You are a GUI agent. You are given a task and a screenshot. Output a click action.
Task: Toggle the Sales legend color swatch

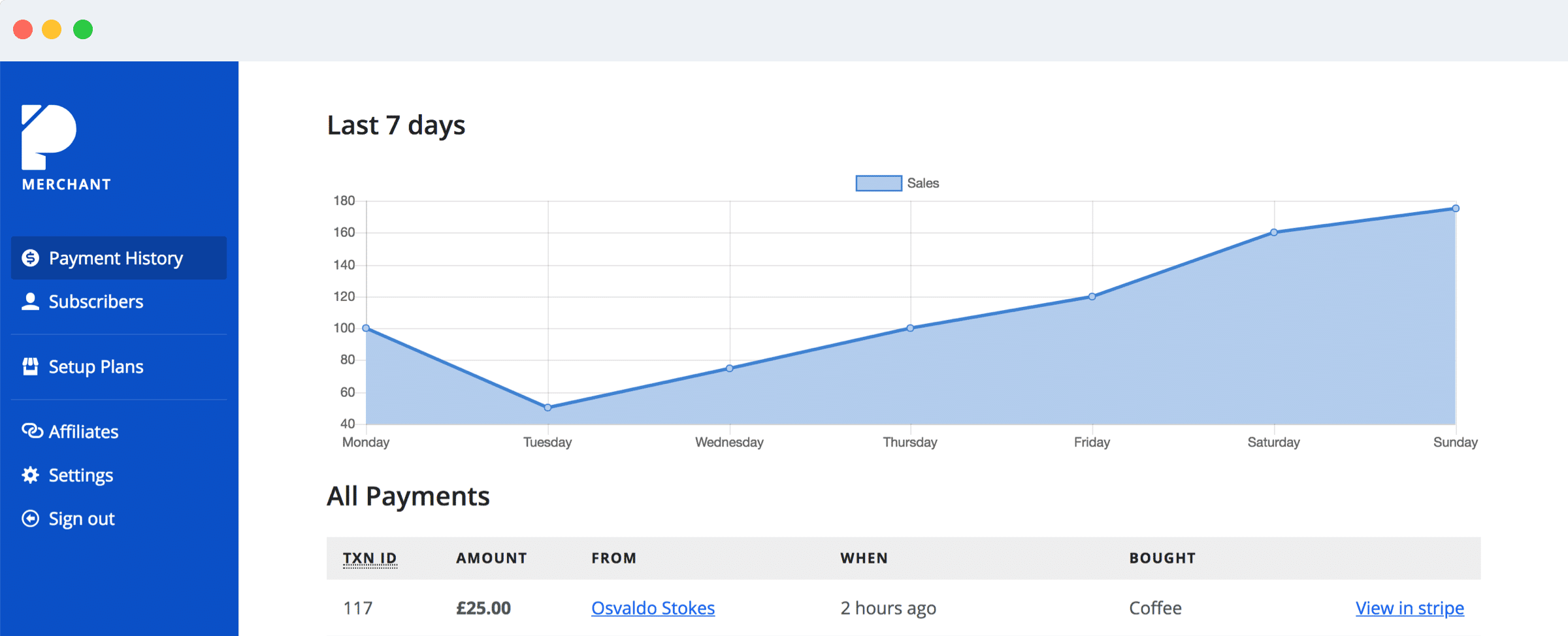click(x=878, y=183)
